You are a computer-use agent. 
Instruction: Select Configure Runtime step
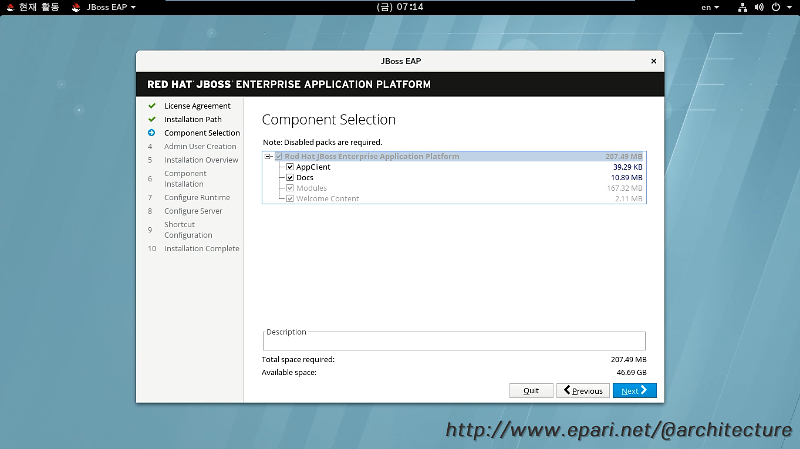[x=197, y=197]
